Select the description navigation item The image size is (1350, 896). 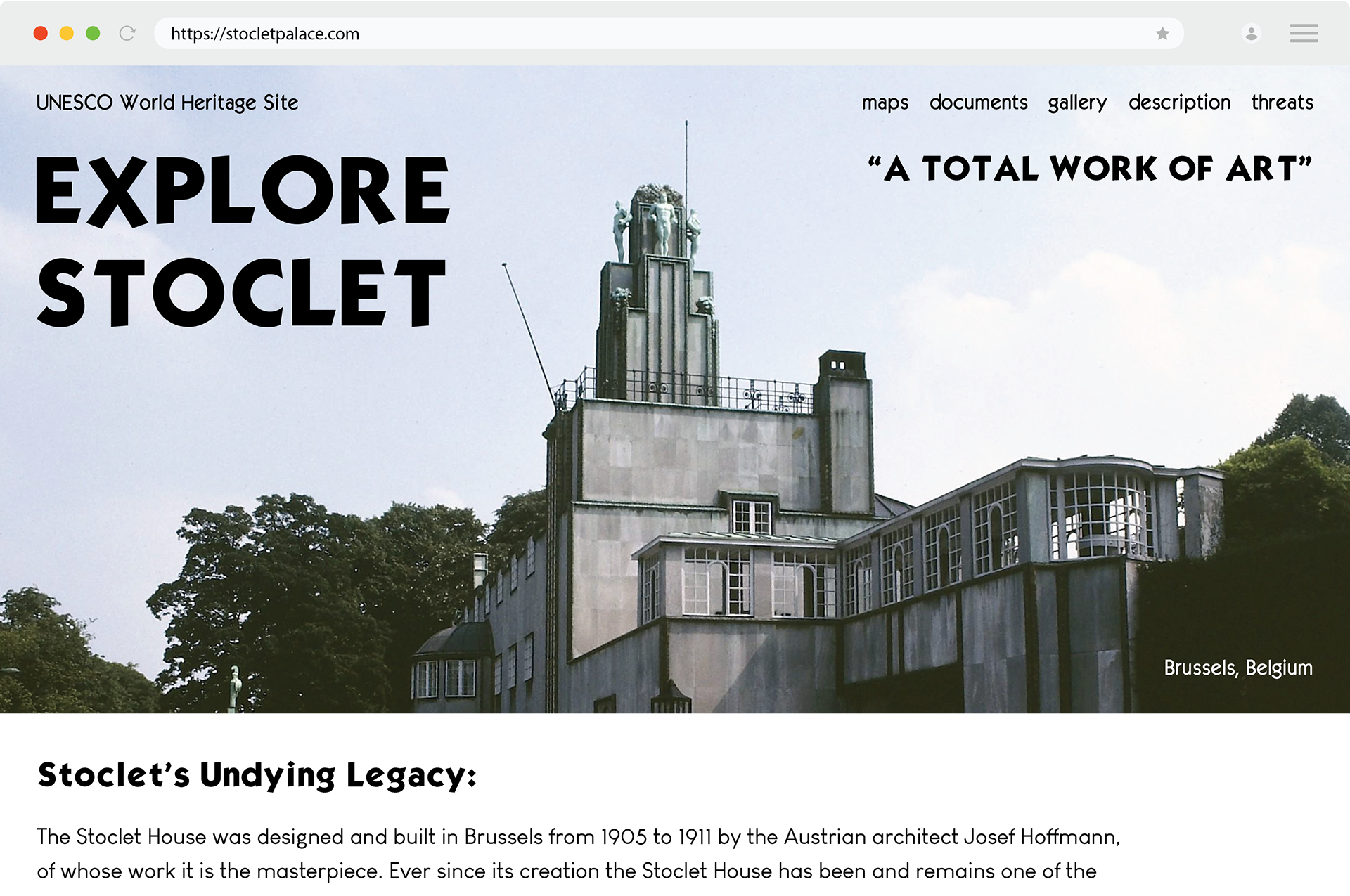pyautogui.click(x=1179, y=103)
